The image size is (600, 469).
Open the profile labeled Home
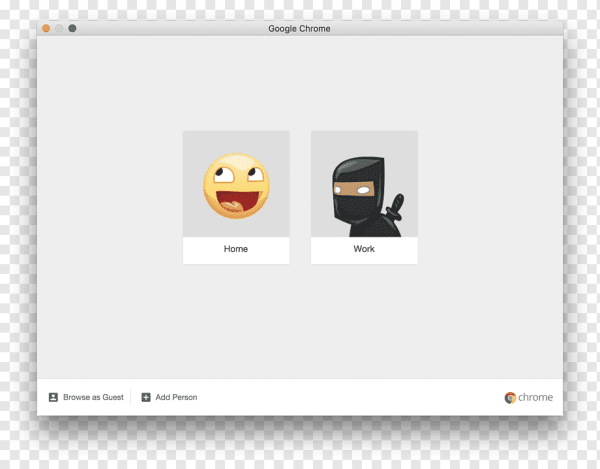click(236, 249)
